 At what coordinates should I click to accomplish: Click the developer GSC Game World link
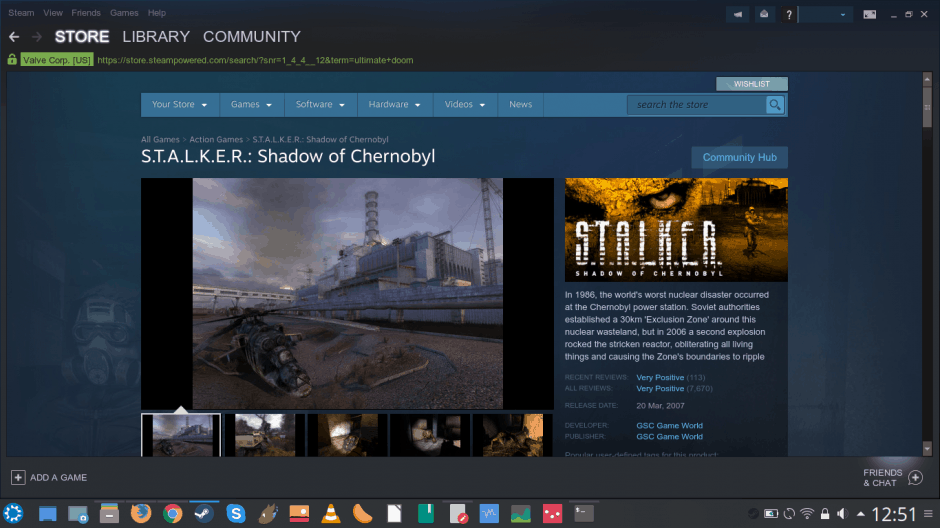coord(669,426)
